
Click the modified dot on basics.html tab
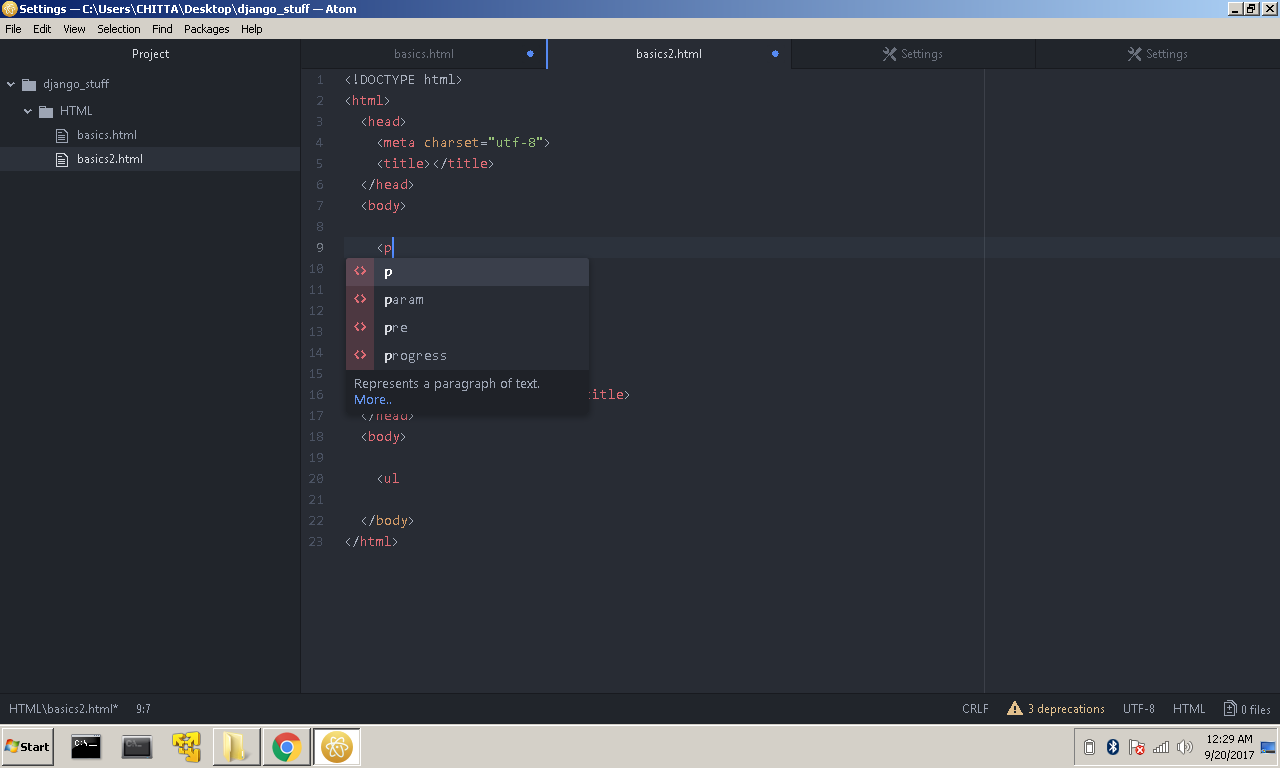pos(530,54)
